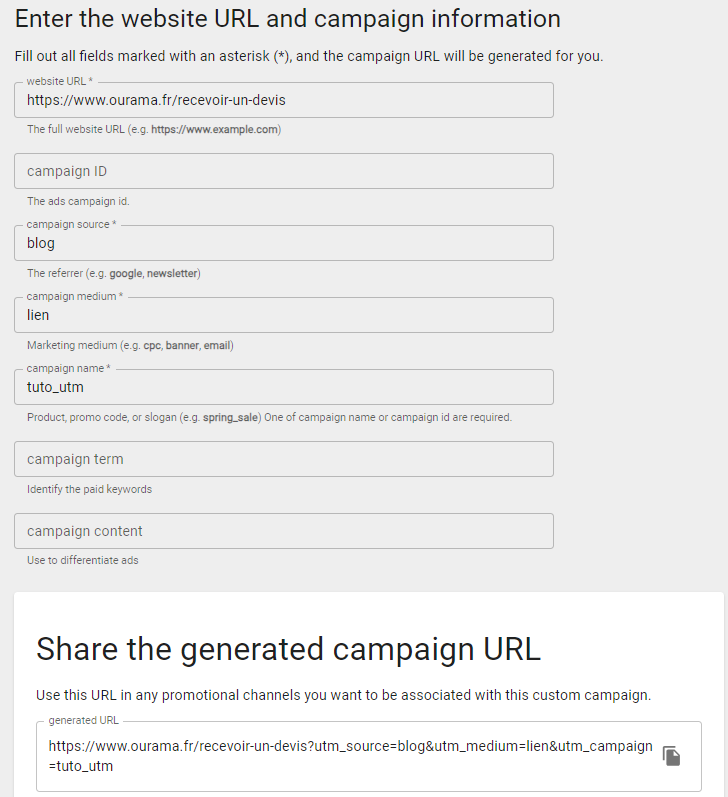Click the 'The ads campaign id.' hint
This screenshot has height=797, width=728.
(x=78, y=201)
